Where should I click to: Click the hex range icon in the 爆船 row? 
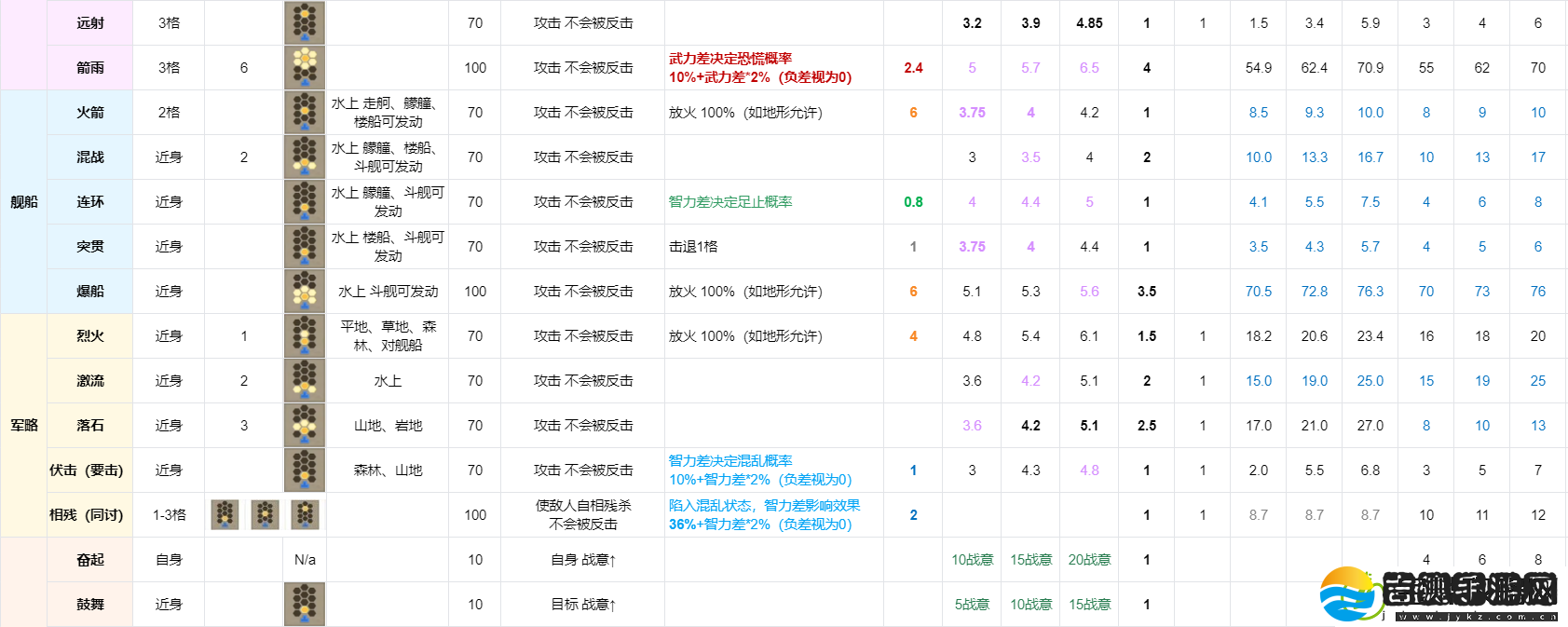305,292
